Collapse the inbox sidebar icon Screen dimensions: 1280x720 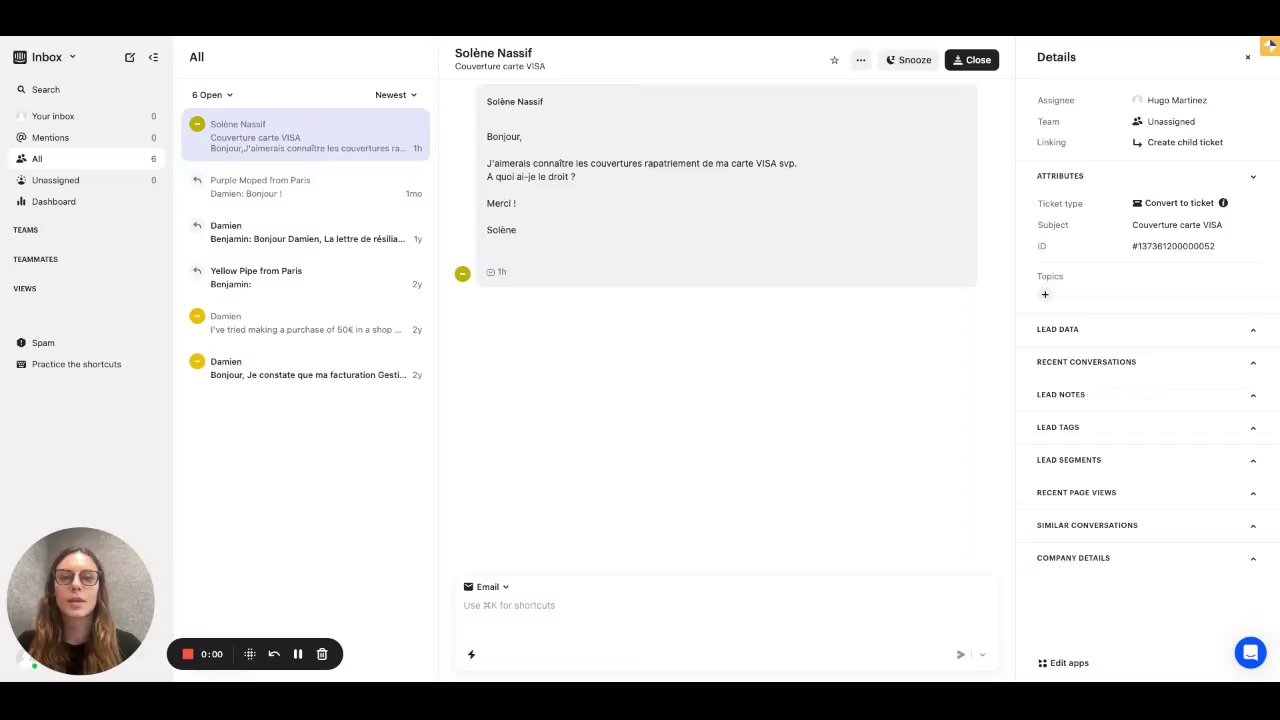pos(153,57)
